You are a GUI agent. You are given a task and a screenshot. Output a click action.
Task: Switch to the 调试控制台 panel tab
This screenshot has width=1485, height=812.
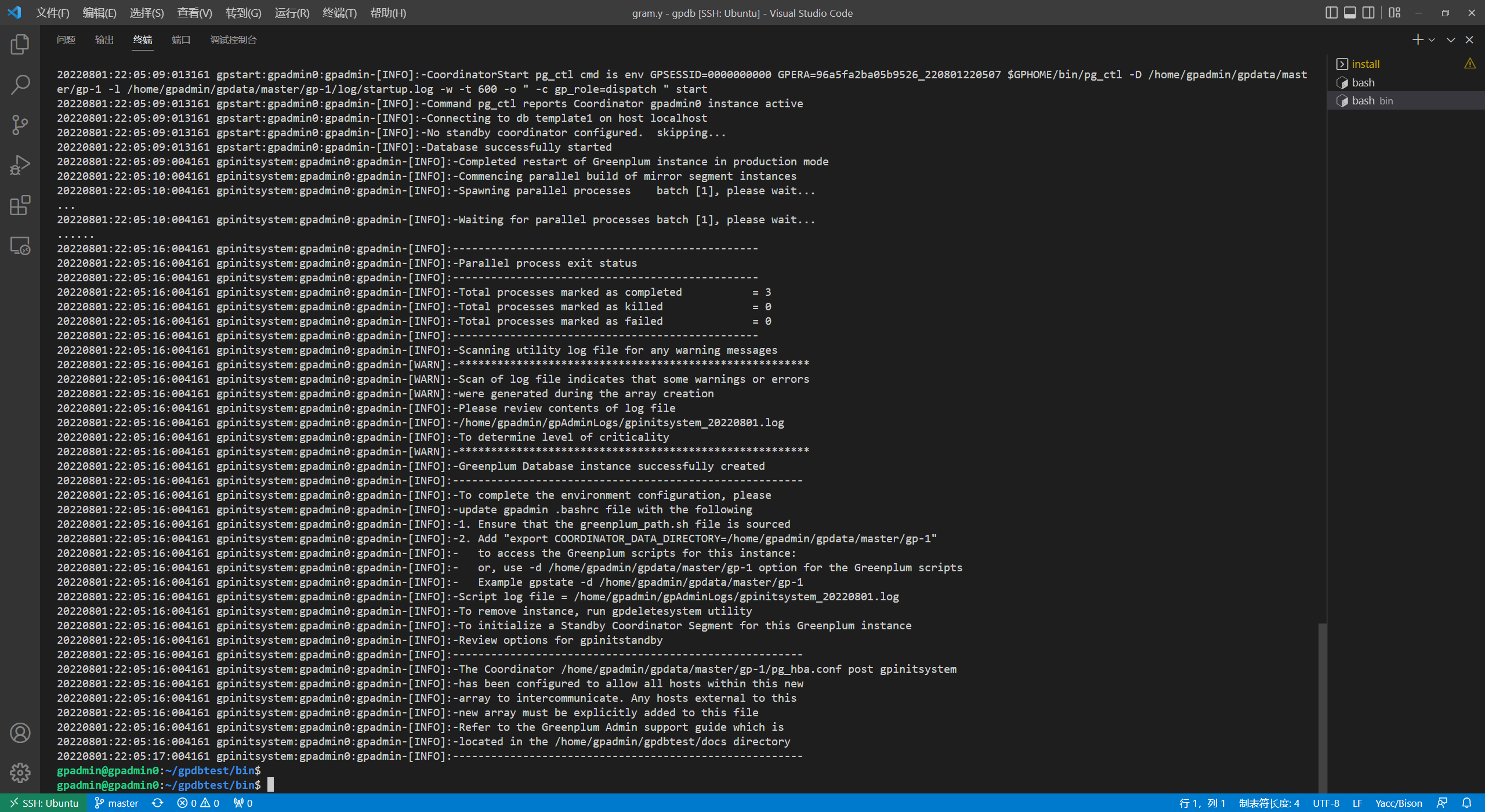233,40
